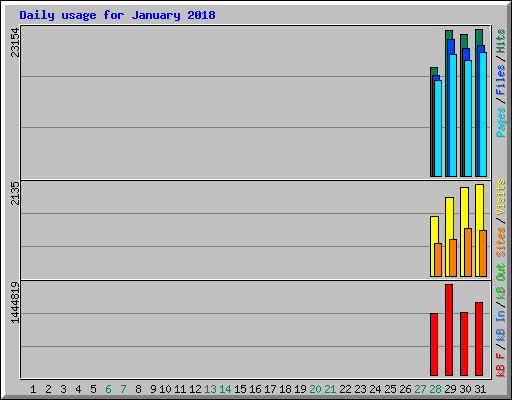Pick the red kB F bar for day 28

[x=434, y=344]
